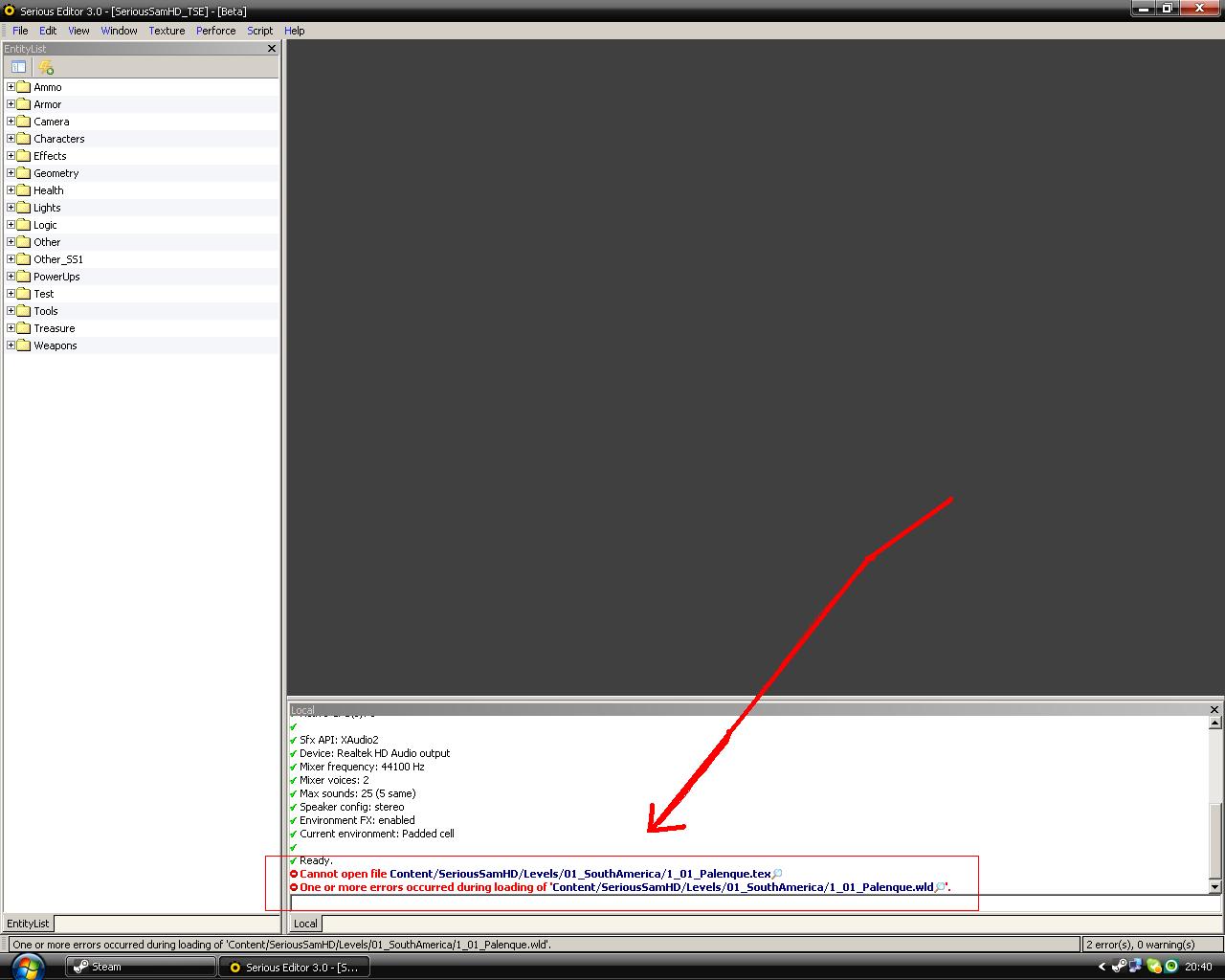
Task: Click the Test folder icon
Action: pos(24,294)
